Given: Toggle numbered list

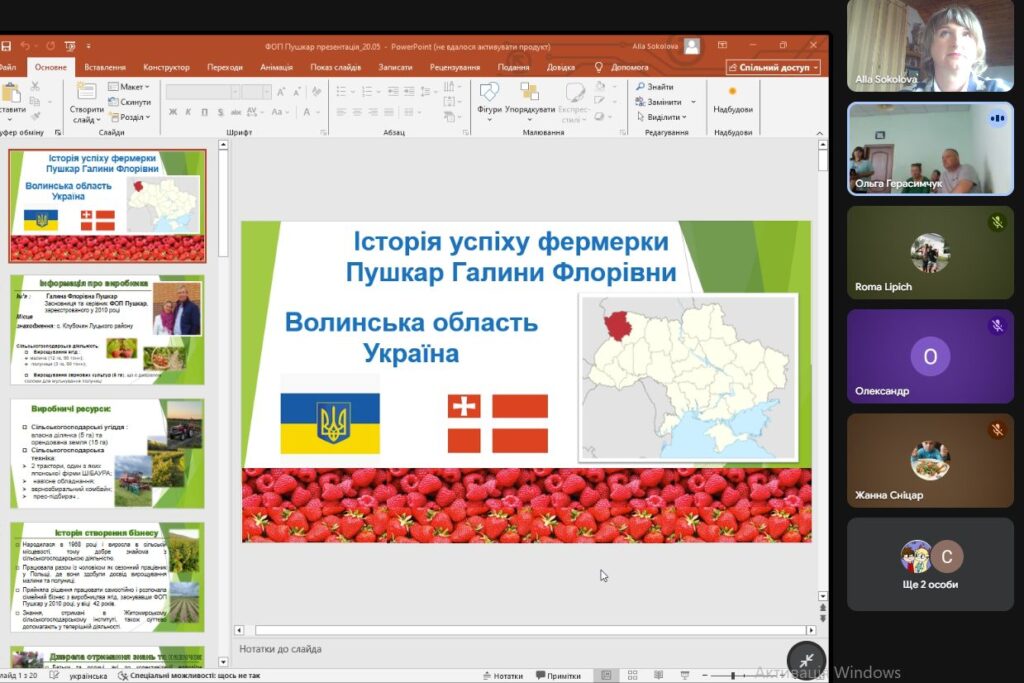Looking at the screenshot, I should [x=370, y=91].
